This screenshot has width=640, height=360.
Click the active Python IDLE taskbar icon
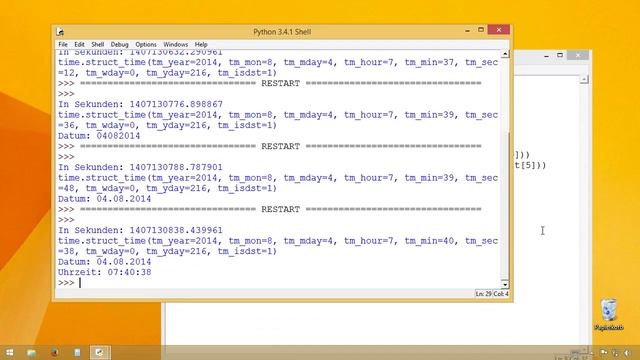(100, 352)
